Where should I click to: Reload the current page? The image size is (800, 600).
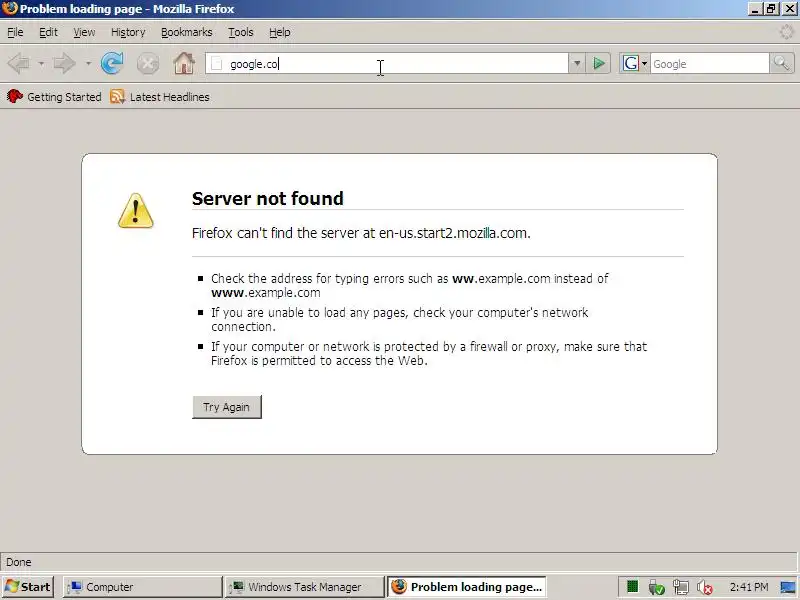click(112, 64)
